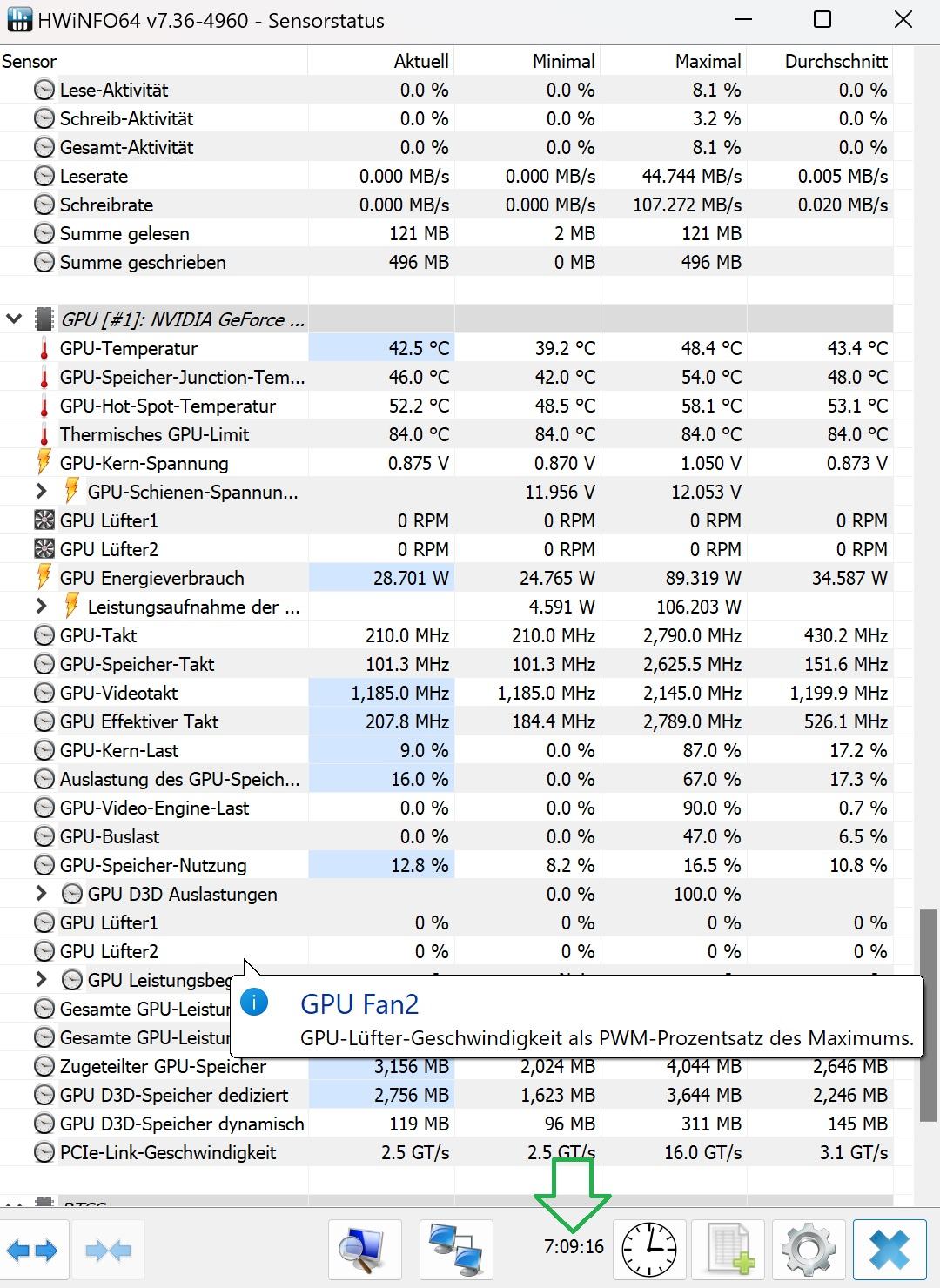
Task: Expand GPU D3D Auslastungen row
Action: (x=41, y=894)
